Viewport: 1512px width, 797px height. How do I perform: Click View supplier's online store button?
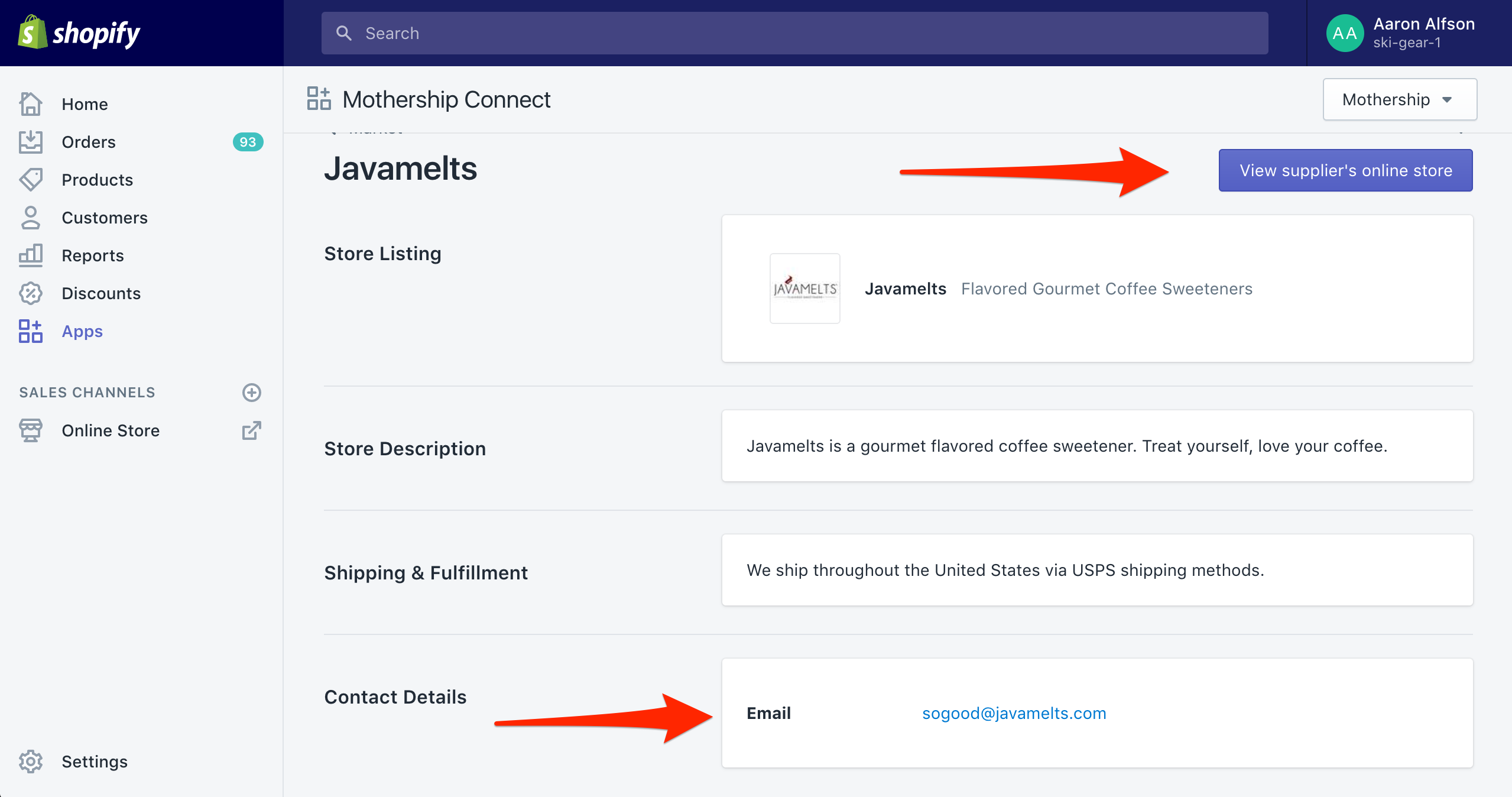pos(1345,170)
